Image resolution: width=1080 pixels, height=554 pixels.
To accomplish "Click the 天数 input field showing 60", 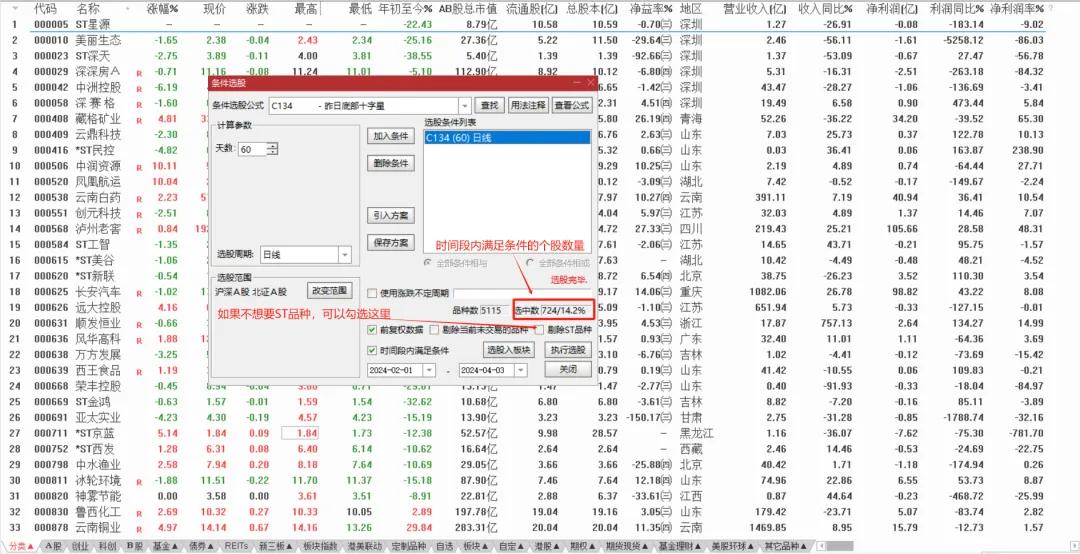I will click(x=252, y=150).
